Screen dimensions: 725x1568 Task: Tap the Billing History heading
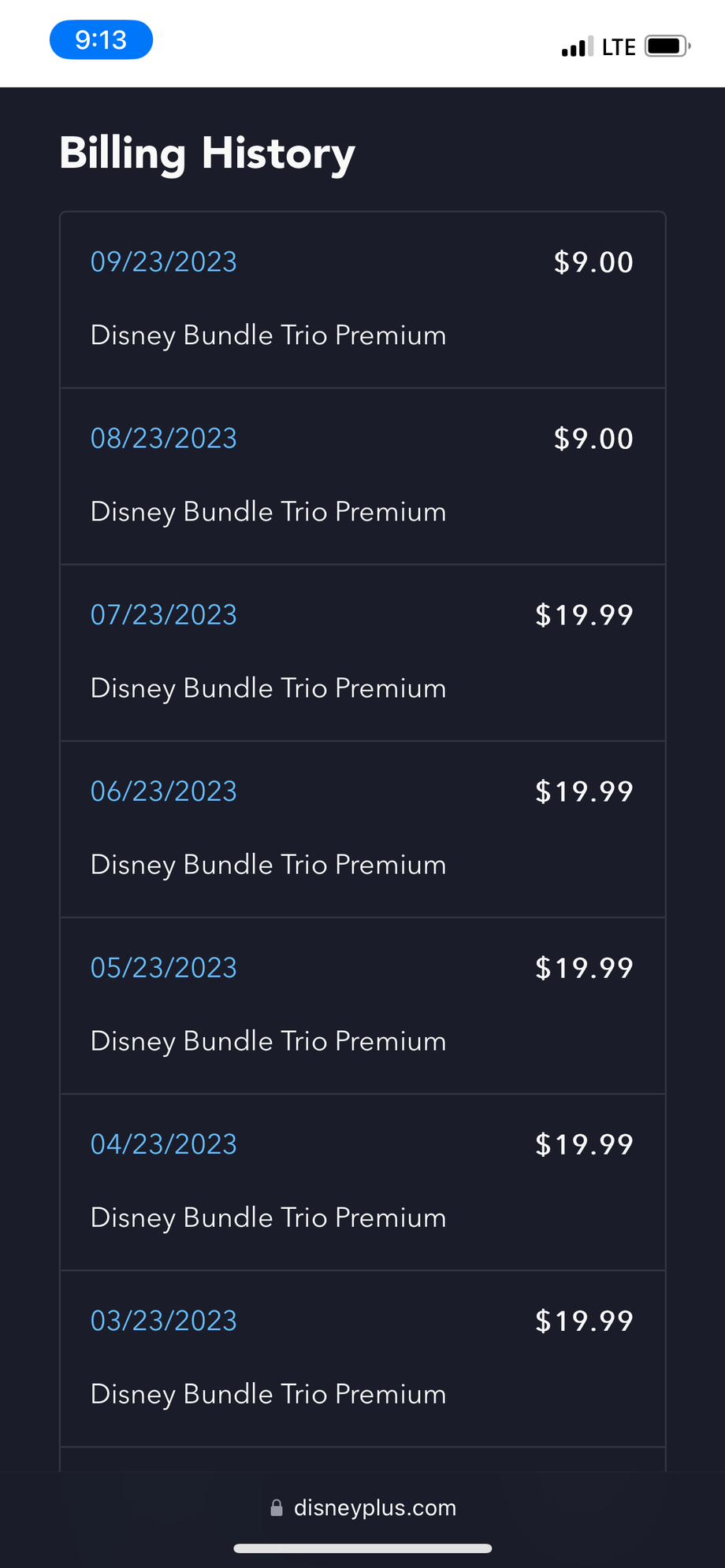point(207,154)
